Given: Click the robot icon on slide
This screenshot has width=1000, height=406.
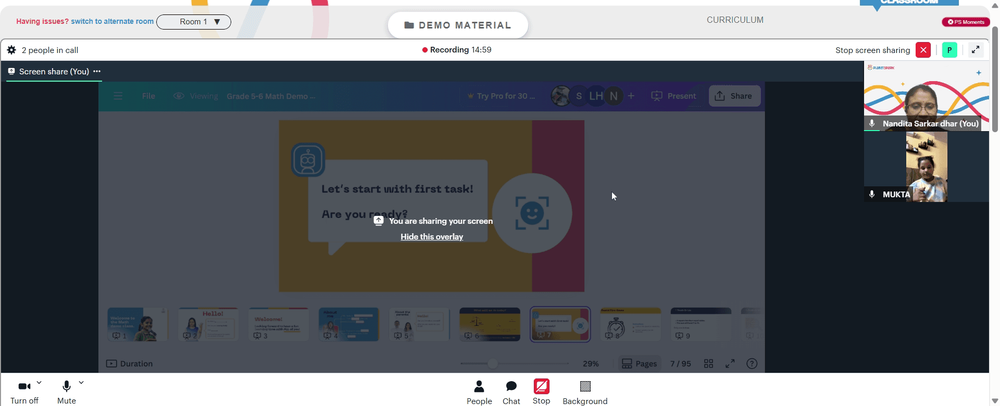Looking at the screenshot, I should point(308,160).
